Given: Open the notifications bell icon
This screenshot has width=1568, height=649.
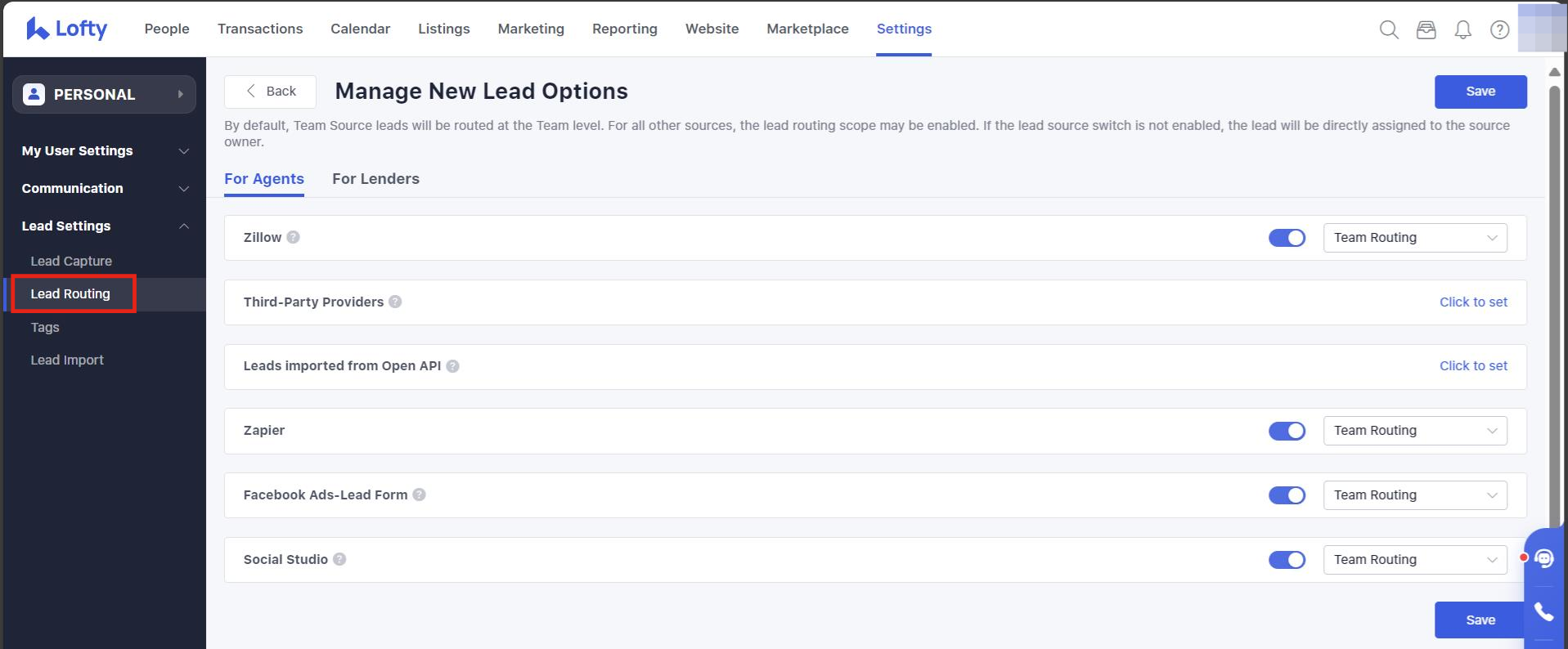Looking at the screenshot, I should pyautogui.click(x=1462, y=30).
